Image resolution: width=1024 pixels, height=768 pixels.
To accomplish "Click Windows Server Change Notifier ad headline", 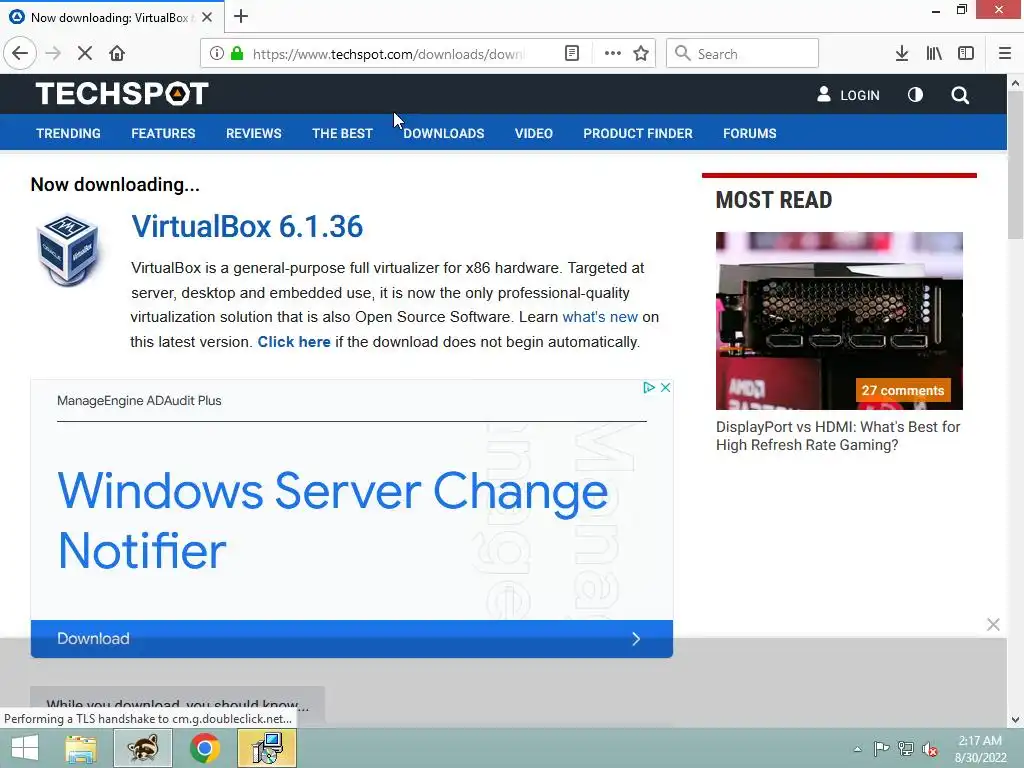I will click(x=333, y=520).
